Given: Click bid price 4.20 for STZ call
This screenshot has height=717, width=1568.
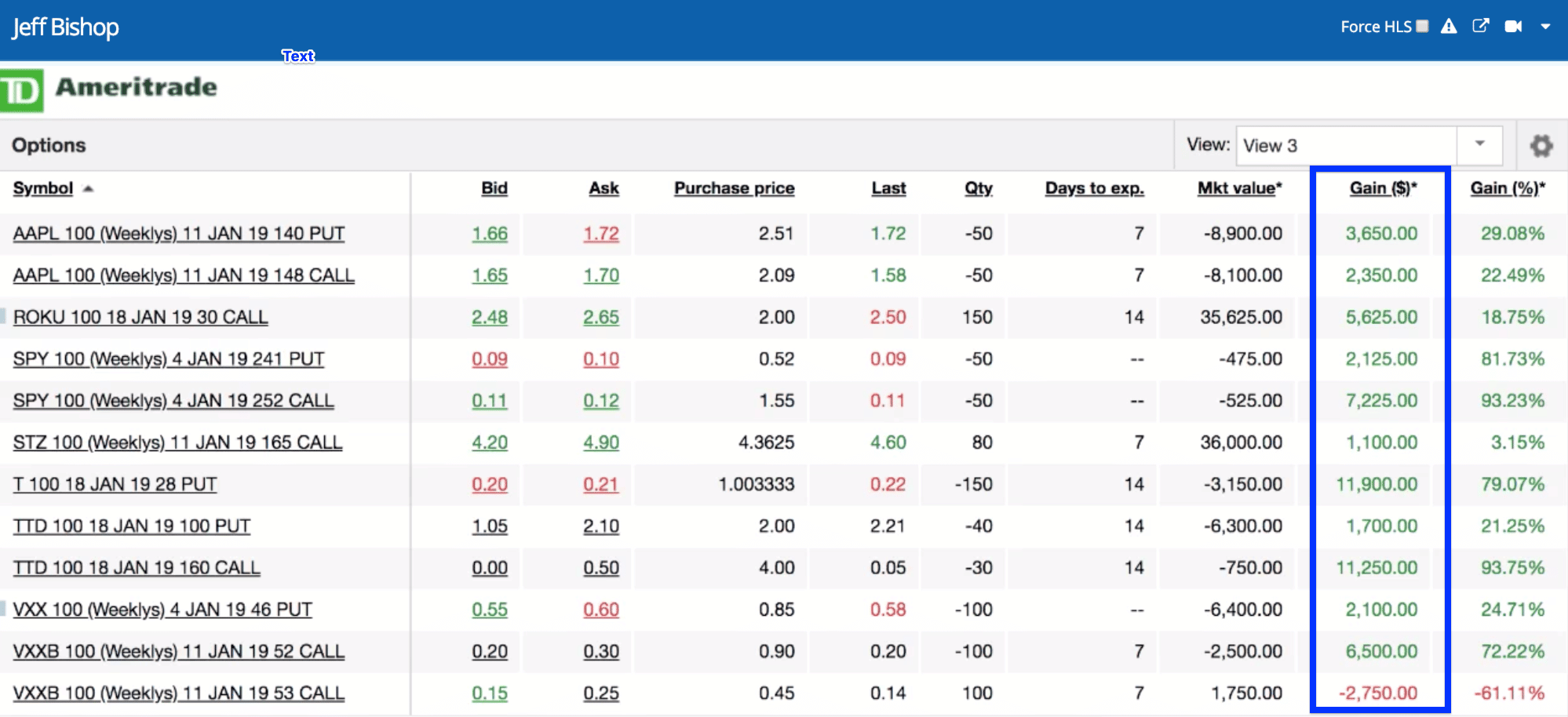Looking at the screenshot, I should 490,443.
